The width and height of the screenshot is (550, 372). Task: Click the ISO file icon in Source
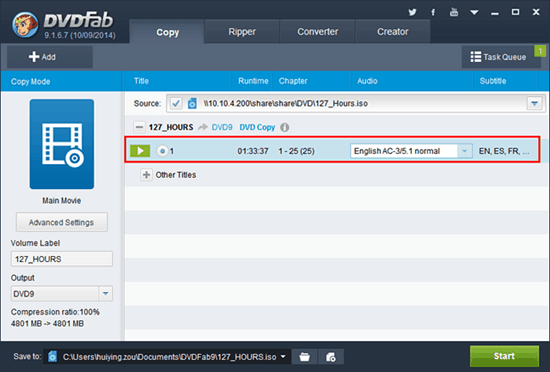192,103
